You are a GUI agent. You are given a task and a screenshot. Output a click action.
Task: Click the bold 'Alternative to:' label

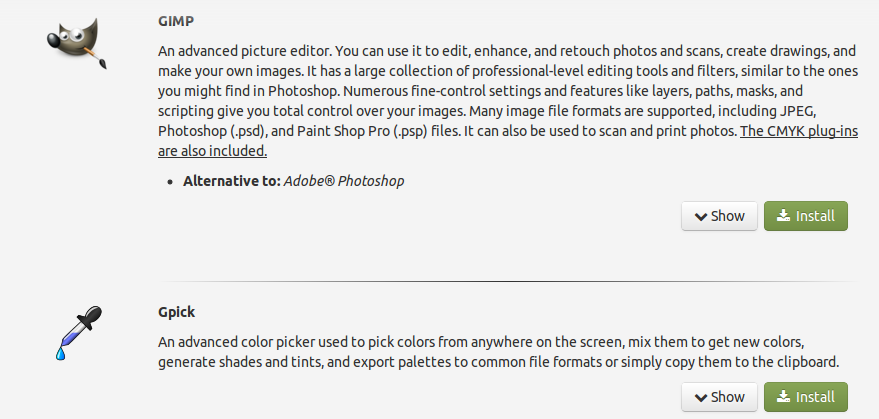231,181
